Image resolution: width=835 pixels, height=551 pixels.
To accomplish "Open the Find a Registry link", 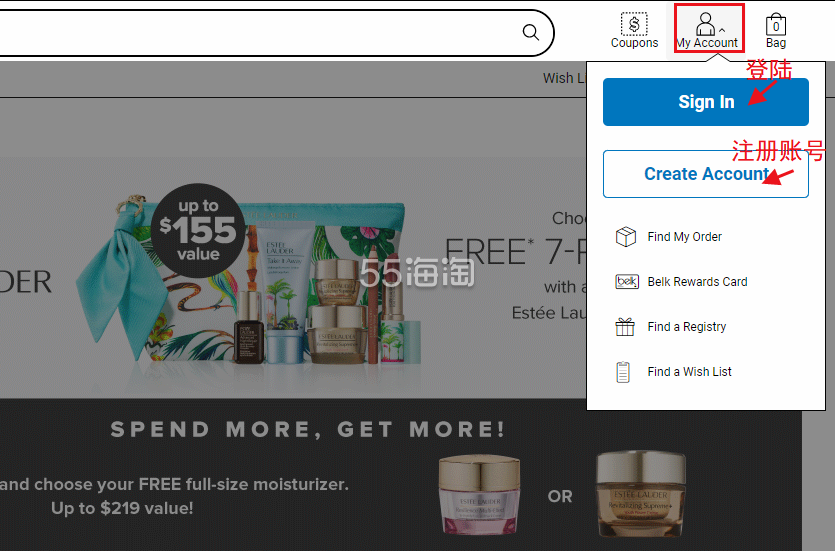I will pos(686,327).
